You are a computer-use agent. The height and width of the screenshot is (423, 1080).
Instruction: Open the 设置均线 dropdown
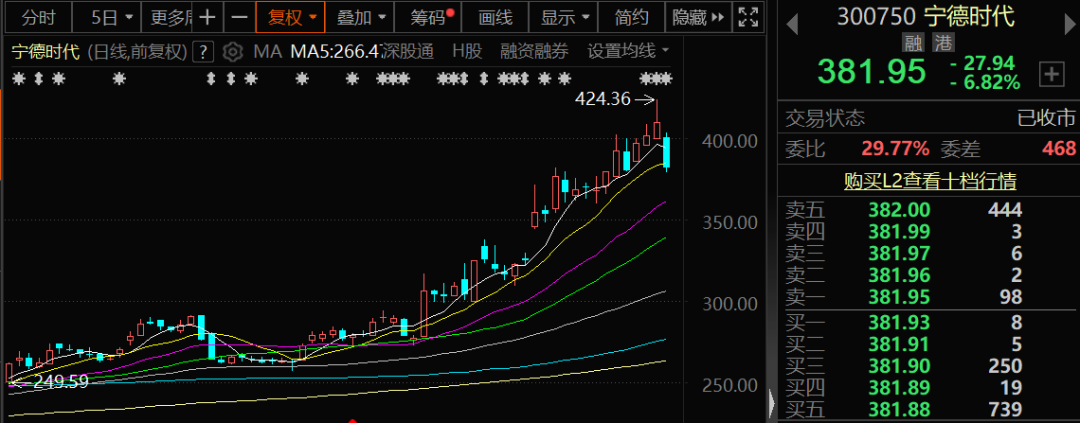point(628,52)
